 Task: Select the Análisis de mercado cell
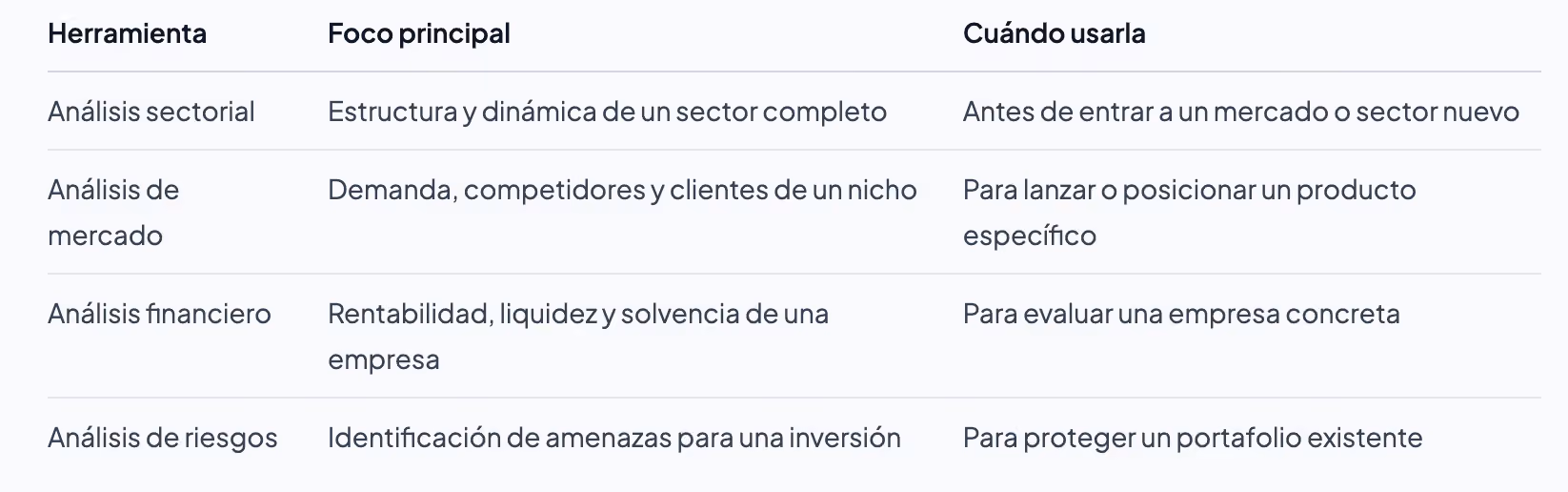pos(113,213)
